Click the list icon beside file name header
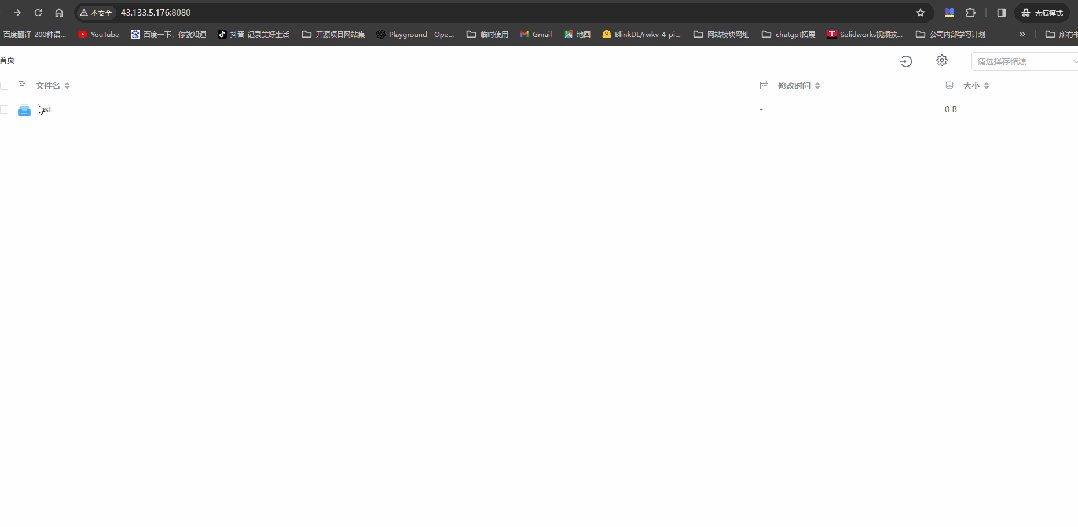The image size is (1078, 527). [22, 85]
